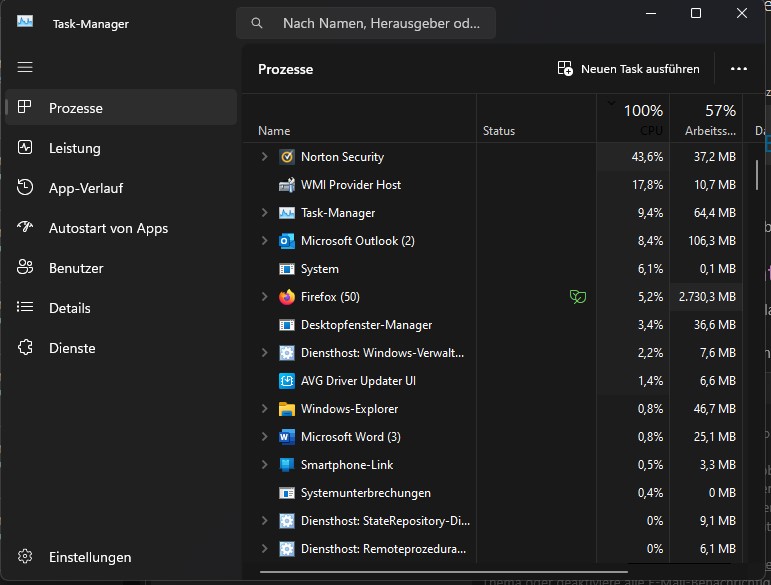Click Firefox efficiency mode leaf icon
This screenshot has height=585, width=771.
[578, 297]
